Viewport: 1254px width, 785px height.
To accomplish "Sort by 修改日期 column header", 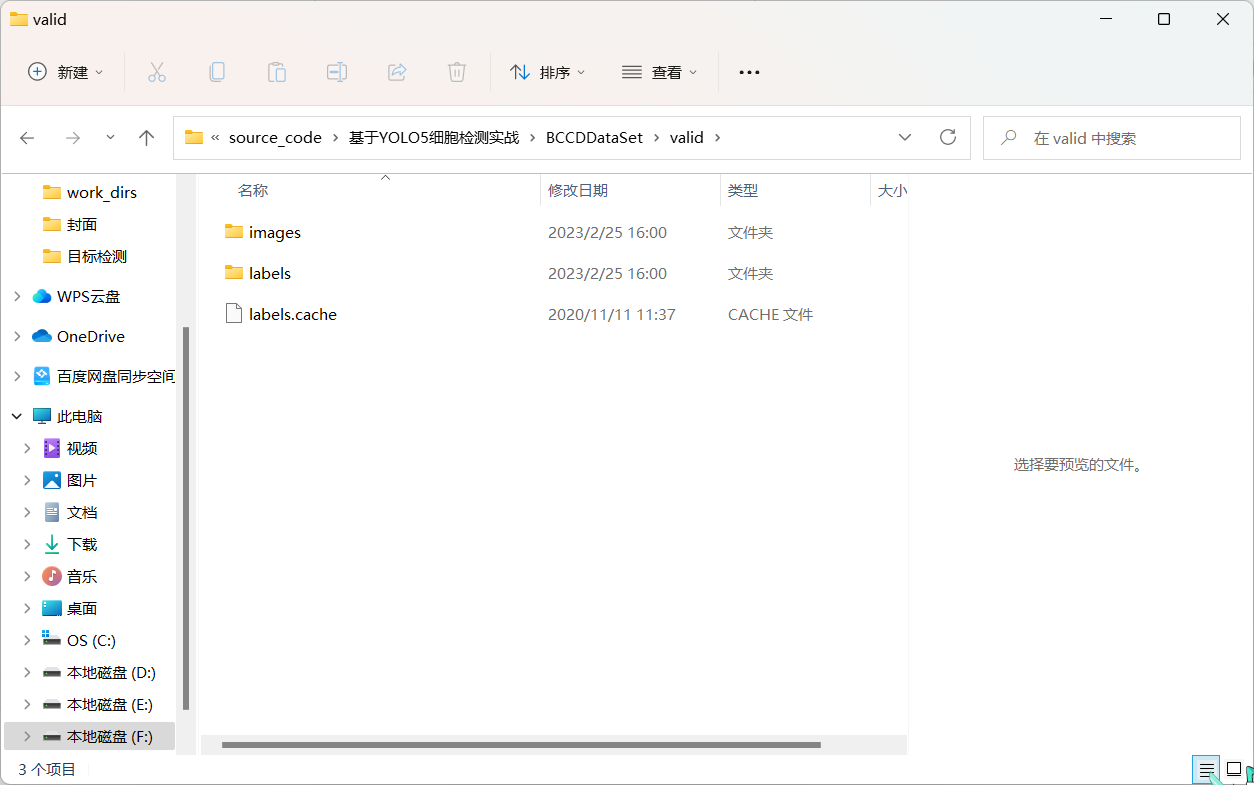I will coord(578,190).
